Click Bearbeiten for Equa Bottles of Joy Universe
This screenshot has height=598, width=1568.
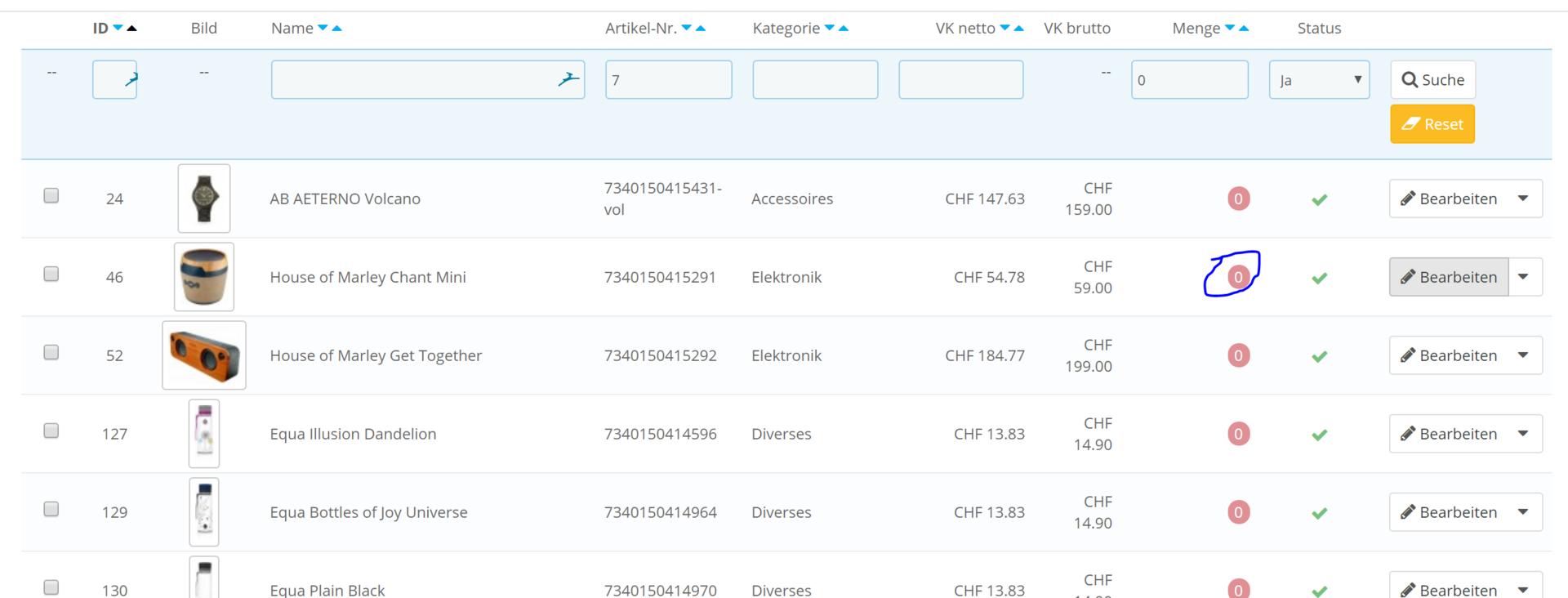tap(1449, 512)
